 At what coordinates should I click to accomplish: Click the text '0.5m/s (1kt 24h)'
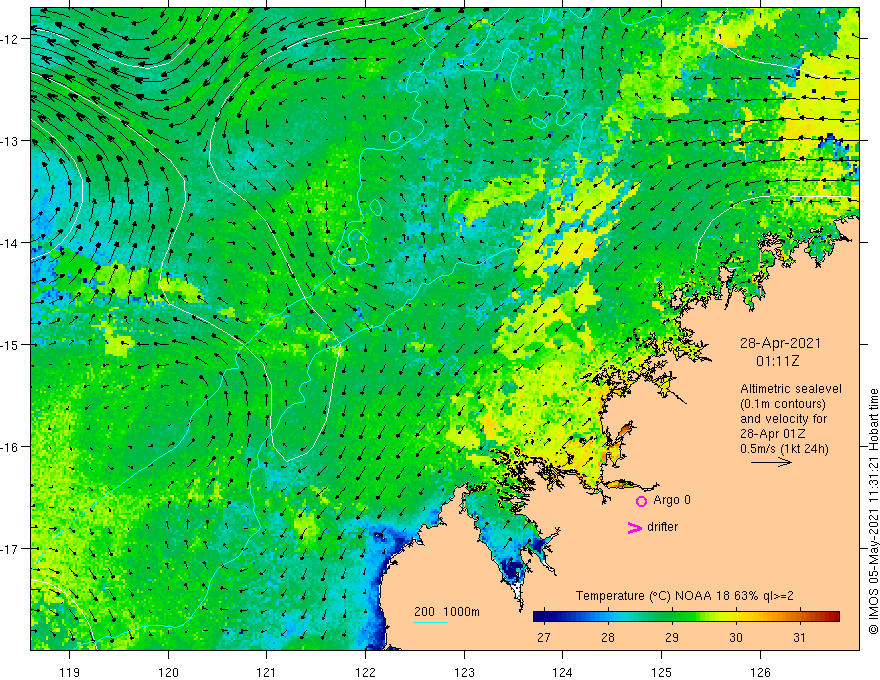(x=784, y=448)
